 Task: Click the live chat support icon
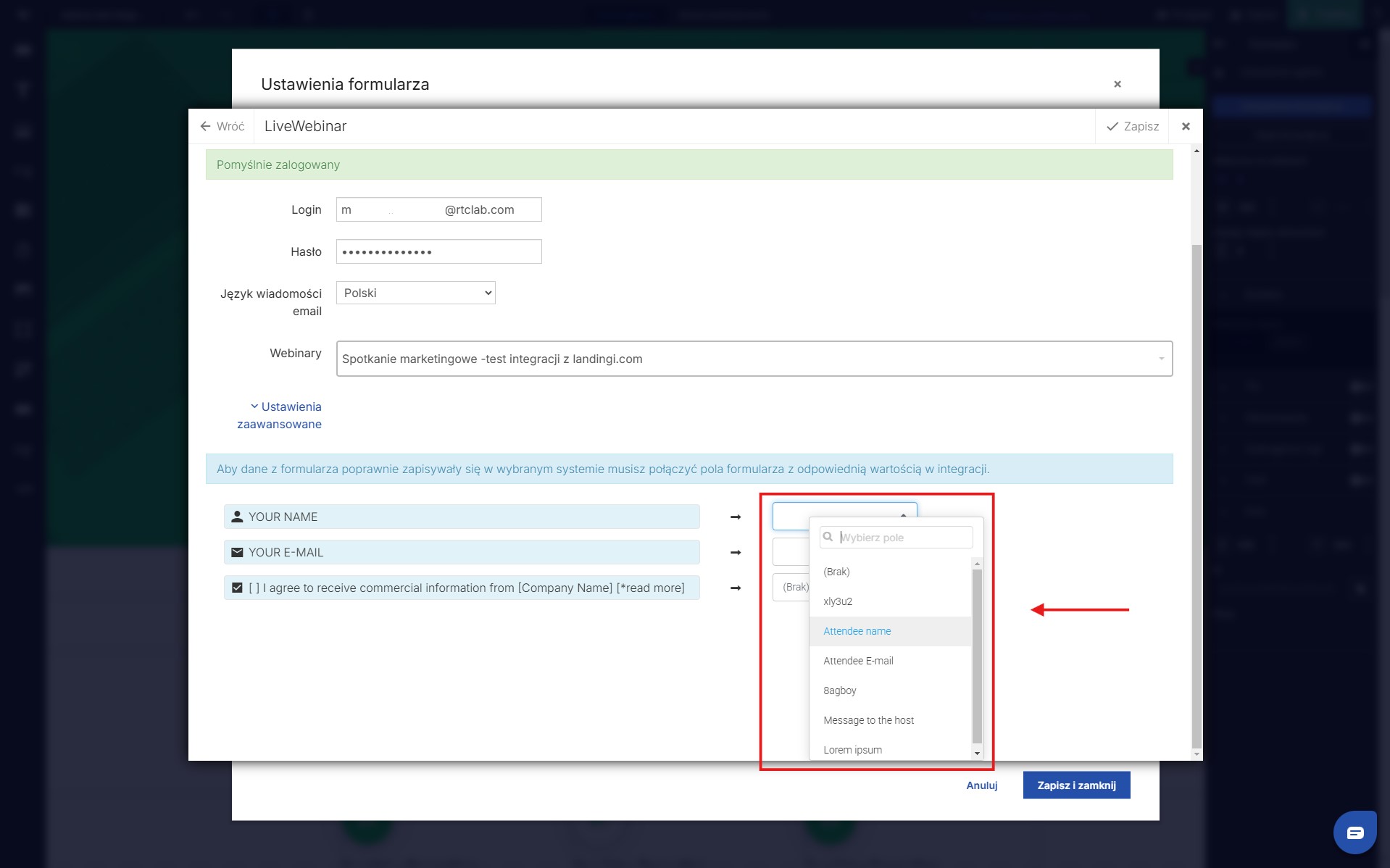click(1354, 832)
